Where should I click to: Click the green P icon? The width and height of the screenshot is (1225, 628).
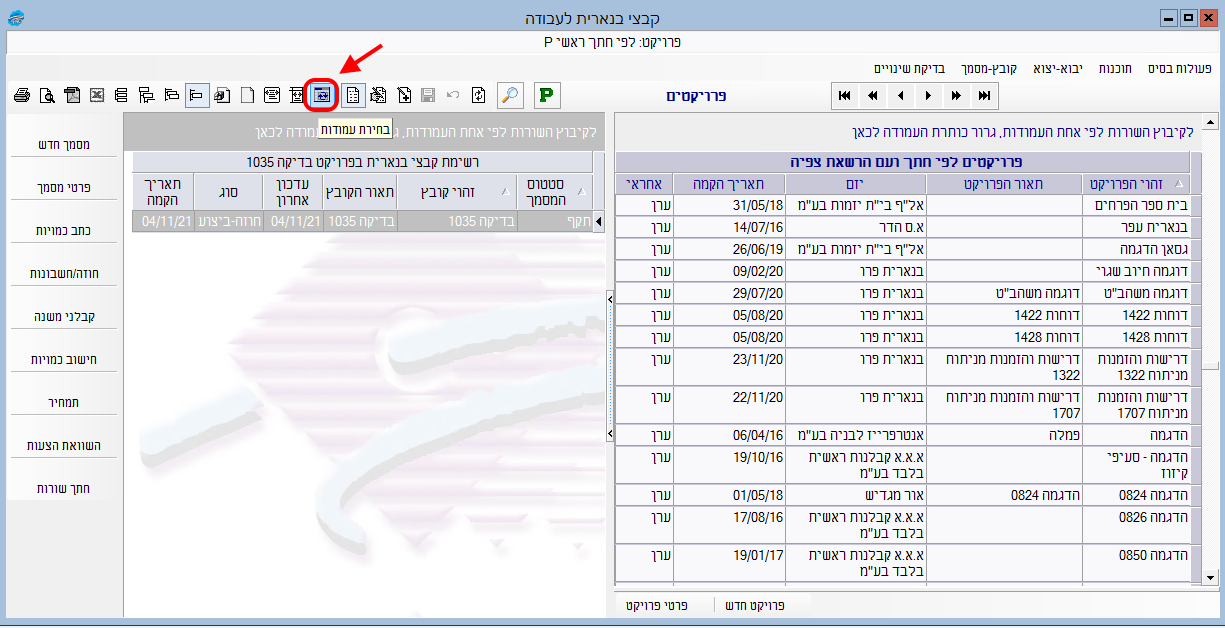tap(547, 95)
